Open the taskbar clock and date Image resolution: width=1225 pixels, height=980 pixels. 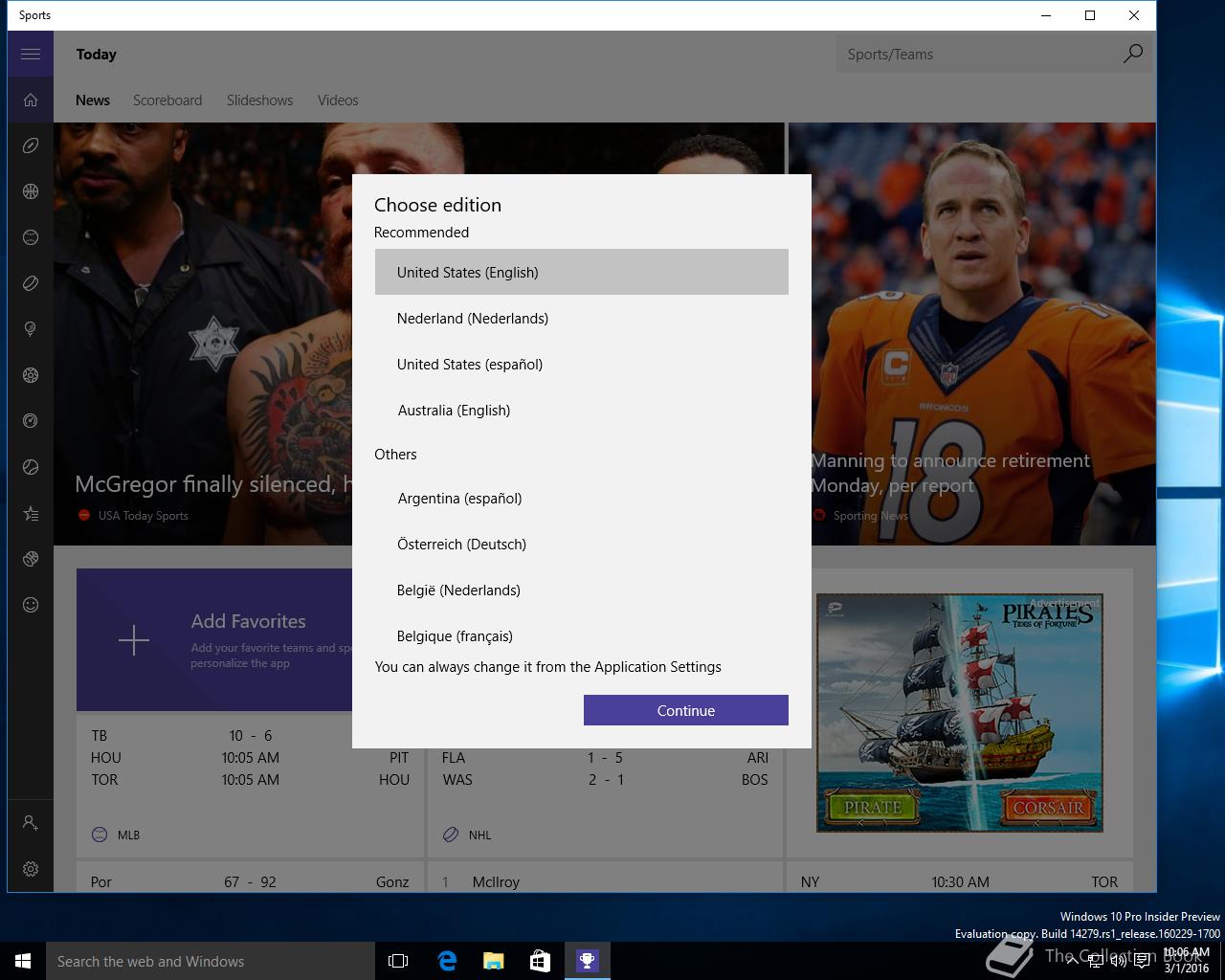pos(1187,961)
